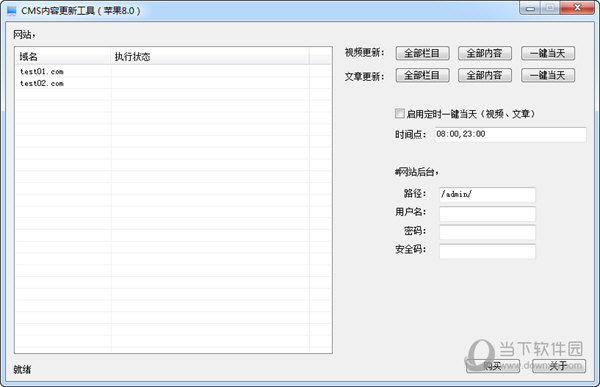Click 全部内容 button in 视频更新 row

tap(485, 53)
